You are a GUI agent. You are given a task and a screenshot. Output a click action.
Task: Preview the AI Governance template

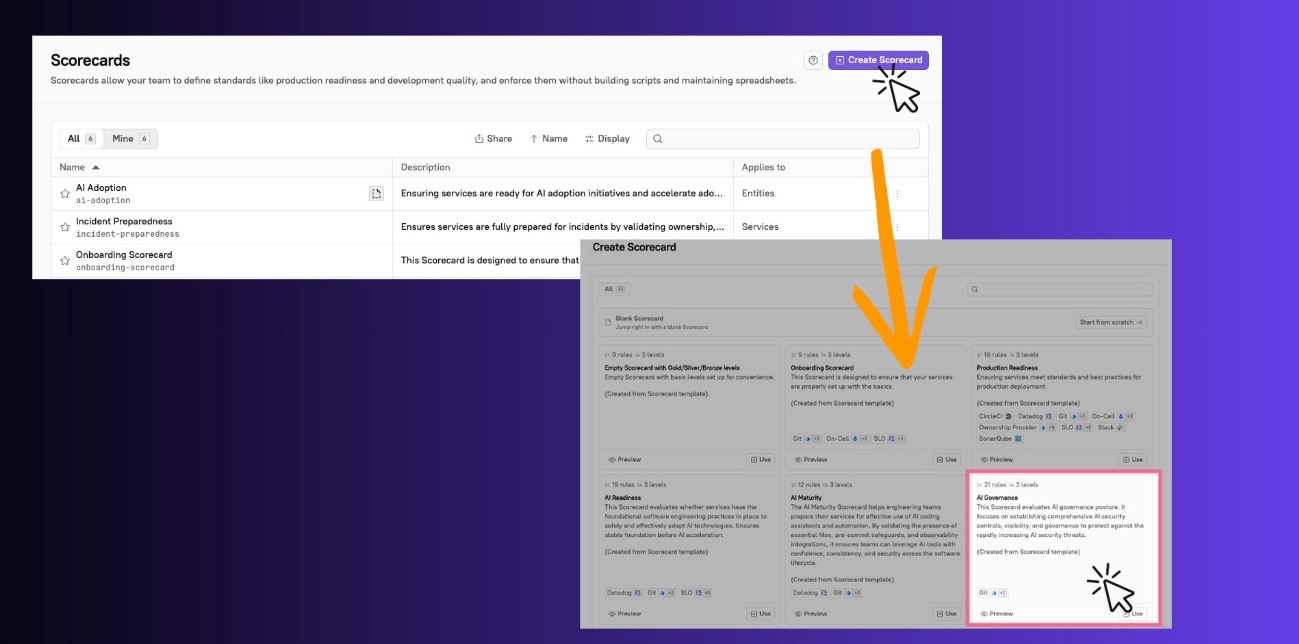click(997, 614)
